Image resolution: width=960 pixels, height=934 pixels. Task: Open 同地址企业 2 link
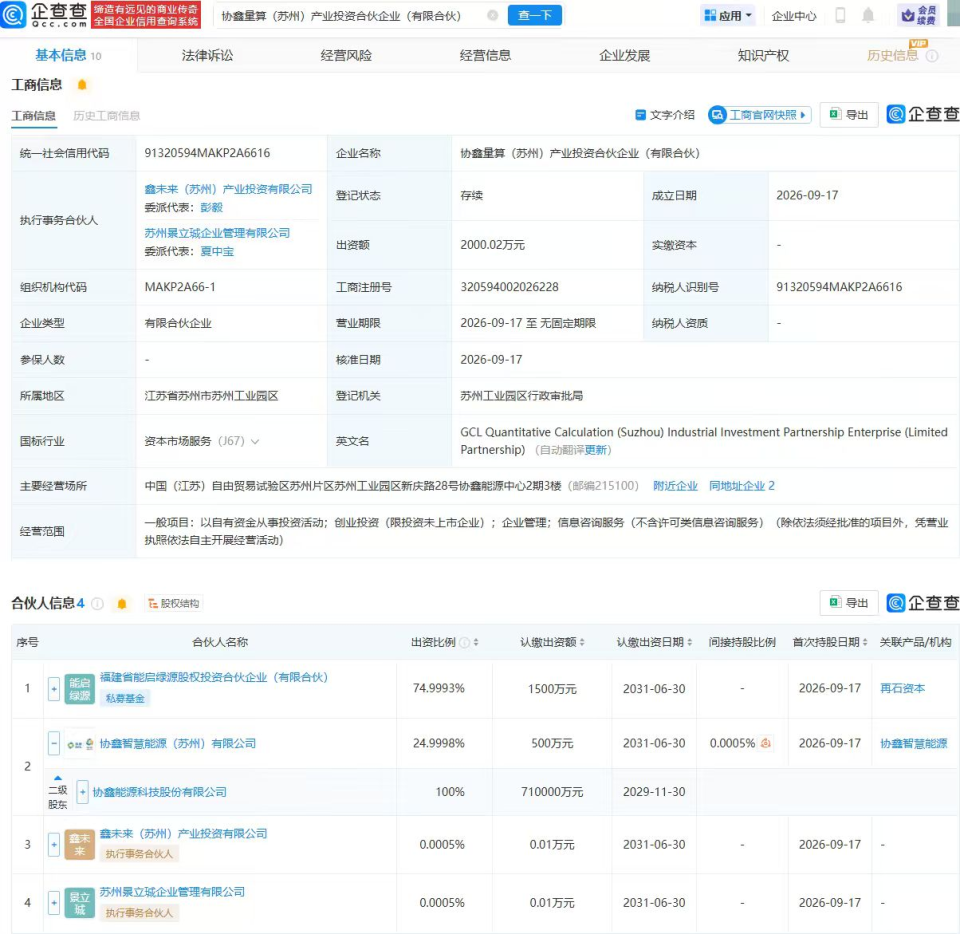pos(742,486)
